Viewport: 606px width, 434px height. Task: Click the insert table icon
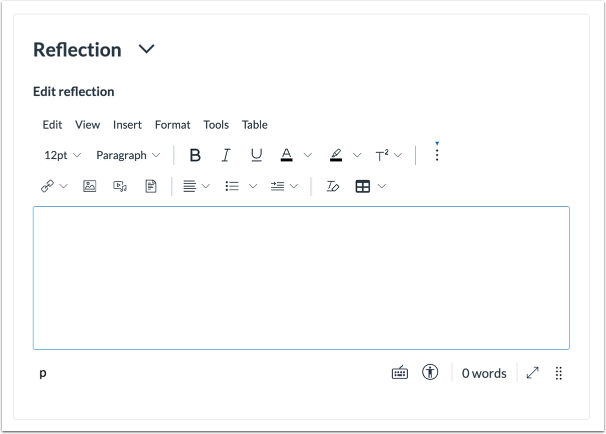pos(363,186)
